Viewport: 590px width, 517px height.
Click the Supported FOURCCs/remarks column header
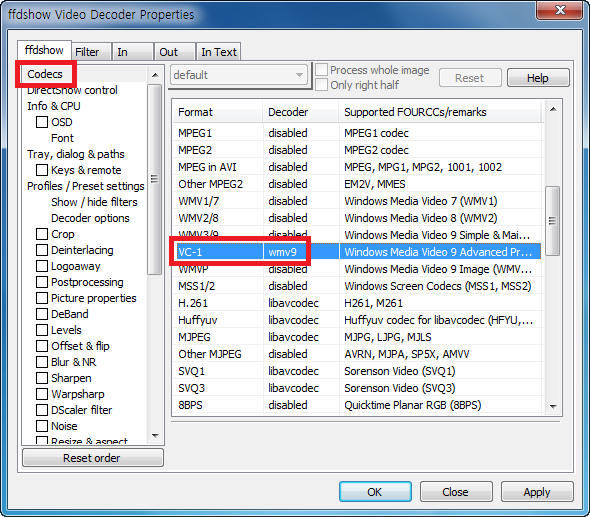click(441, 112)
